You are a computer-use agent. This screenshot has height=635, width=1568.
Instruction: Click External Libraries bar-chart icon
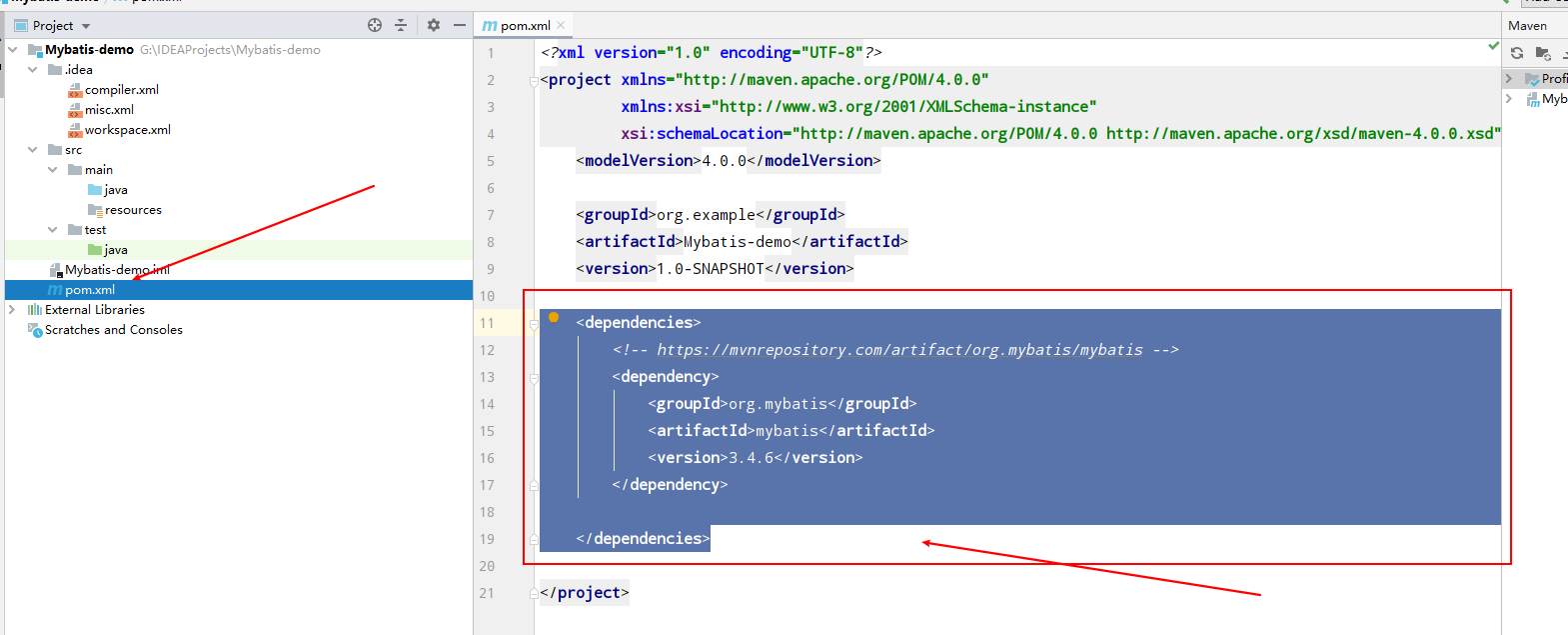coord(35,310)
